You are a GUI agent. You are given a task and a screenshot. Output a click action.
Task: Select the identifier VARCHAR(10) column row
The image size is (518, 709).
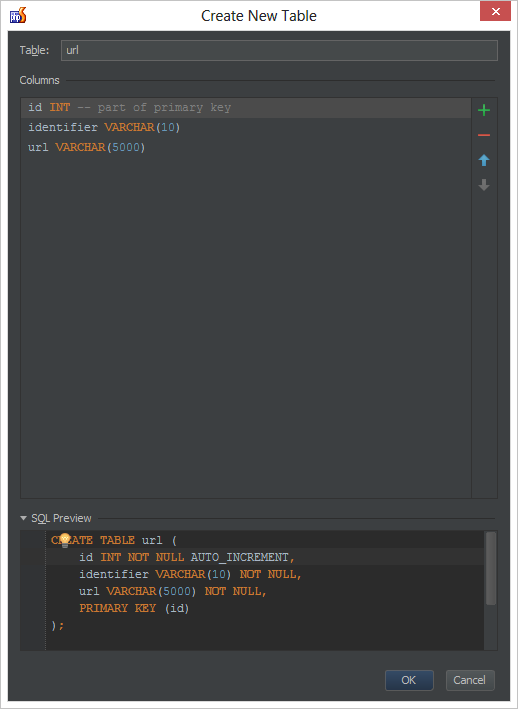click(246, 128)
